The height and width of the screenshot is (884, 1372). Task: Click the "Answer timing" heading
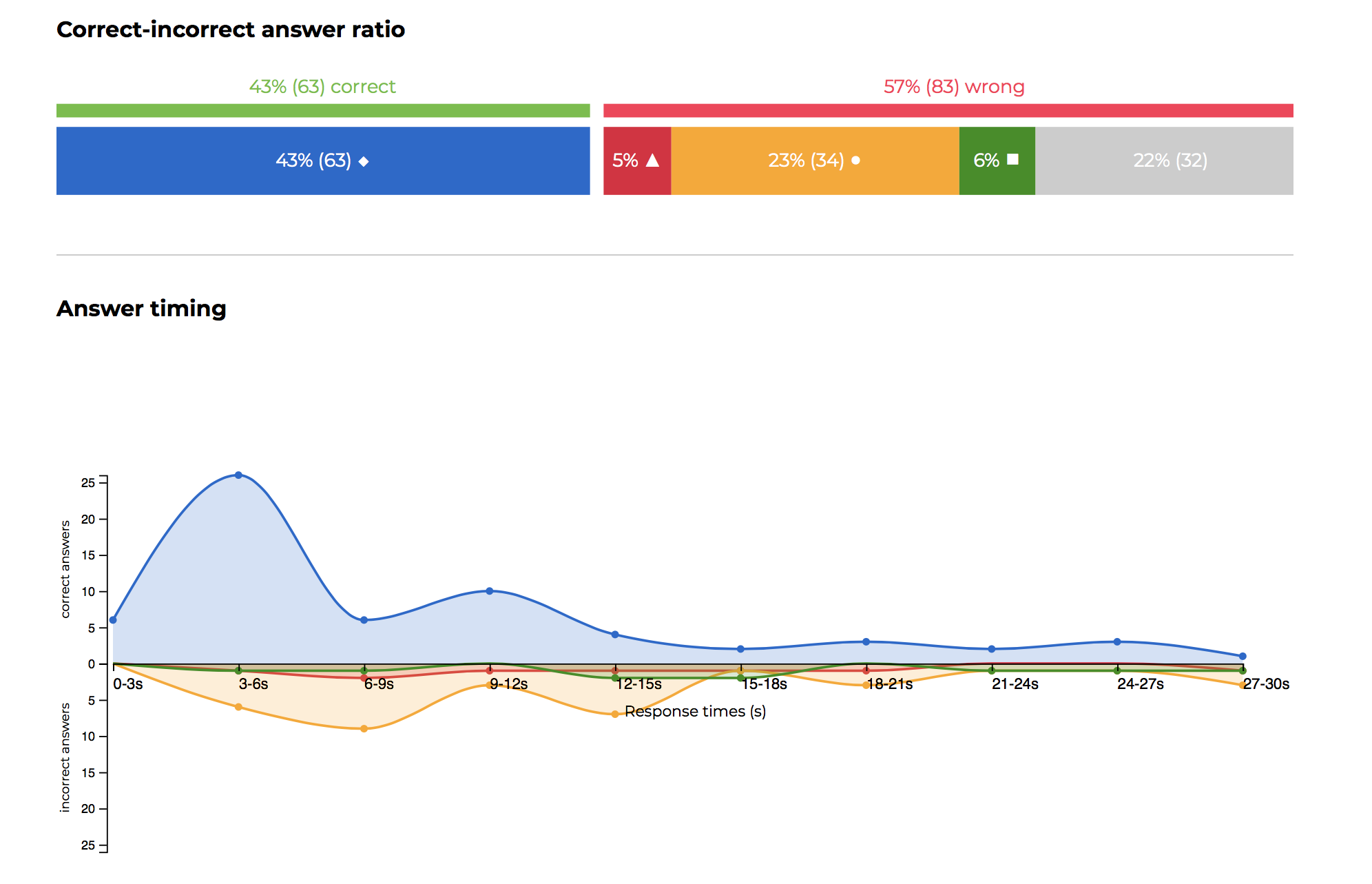point(141,309)
